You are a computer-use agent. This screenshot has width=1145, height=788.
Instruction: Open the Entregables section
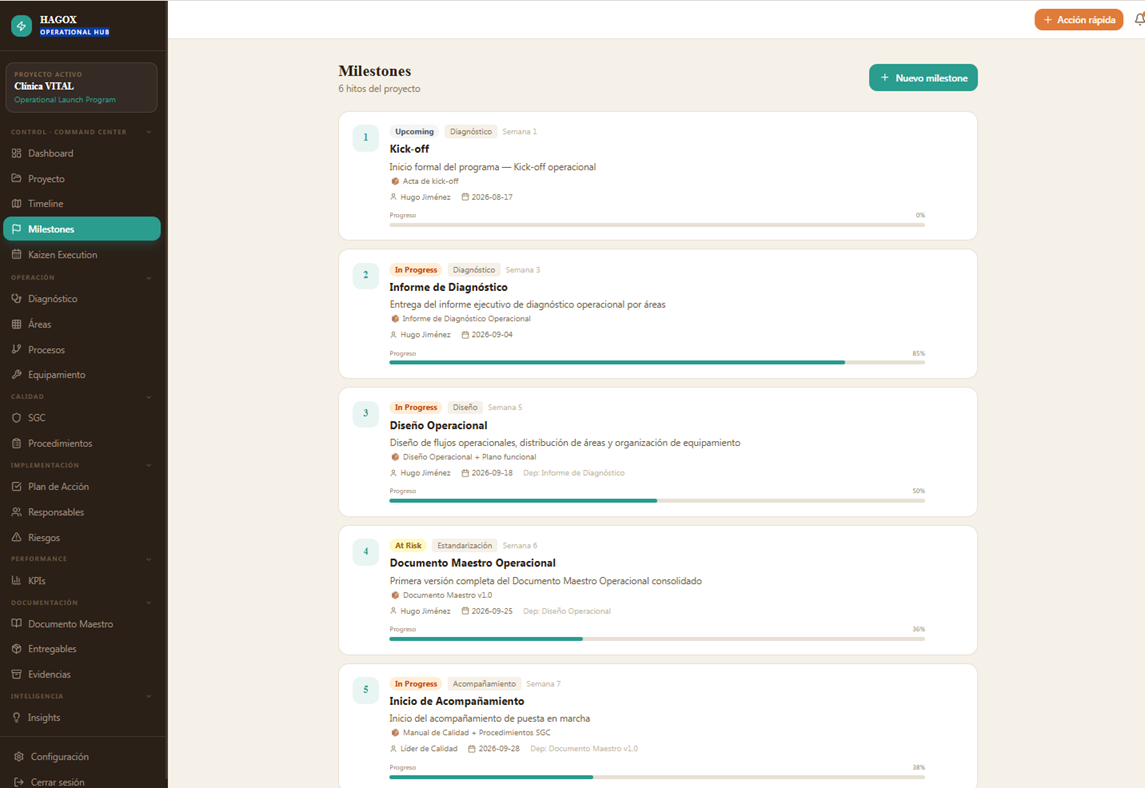[x=82, y=649]
